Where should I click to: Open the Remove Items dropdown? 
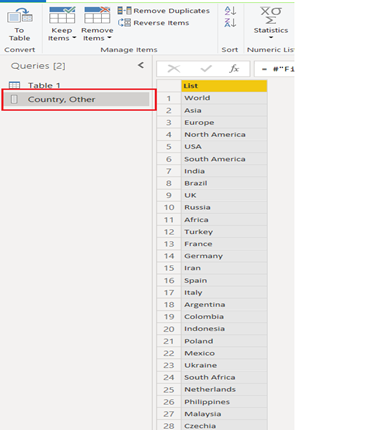click(x=97, y=24)
